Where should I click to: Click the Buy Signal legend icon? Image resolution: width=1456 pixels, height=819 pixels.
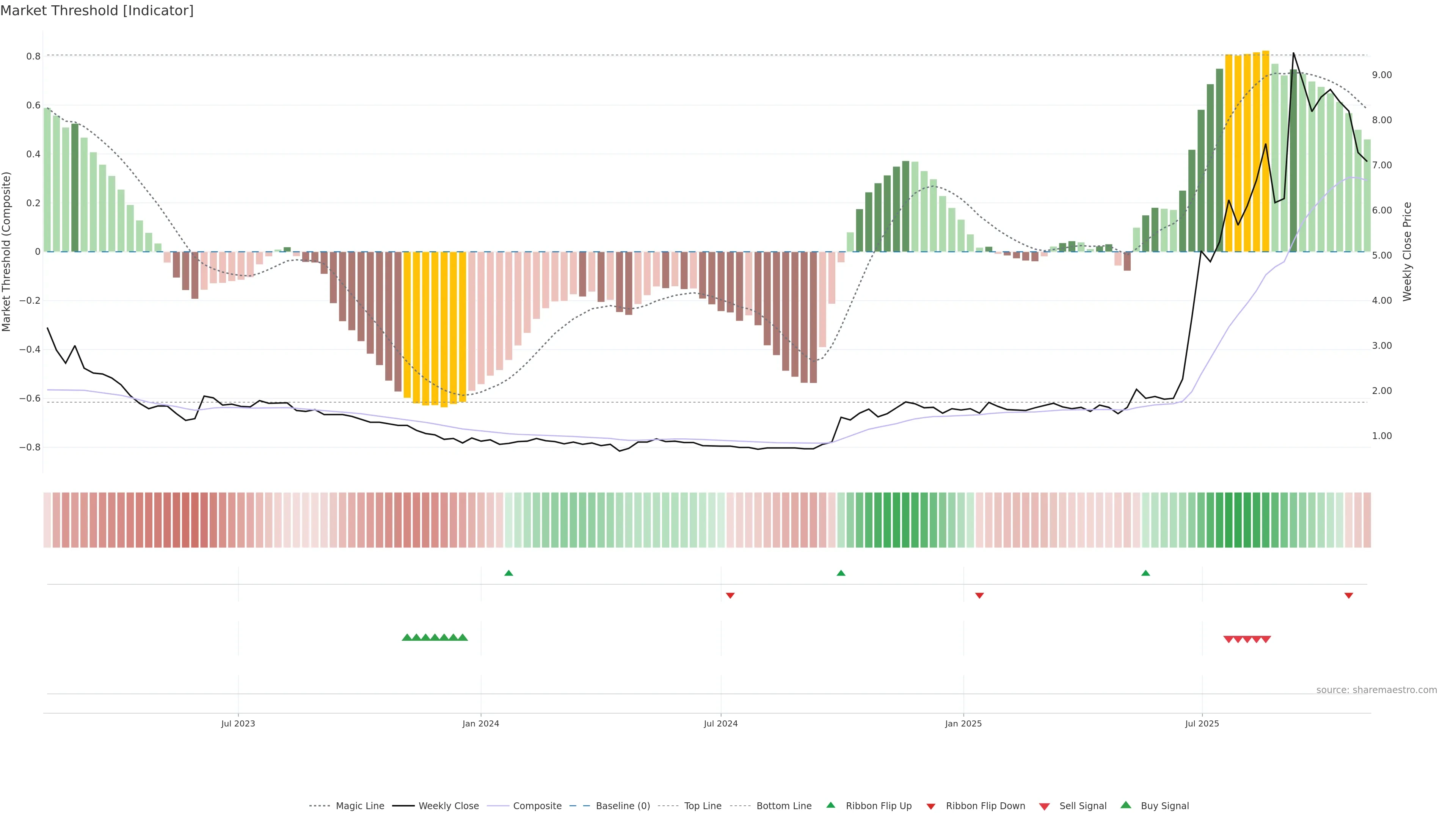coord(1126,805)
